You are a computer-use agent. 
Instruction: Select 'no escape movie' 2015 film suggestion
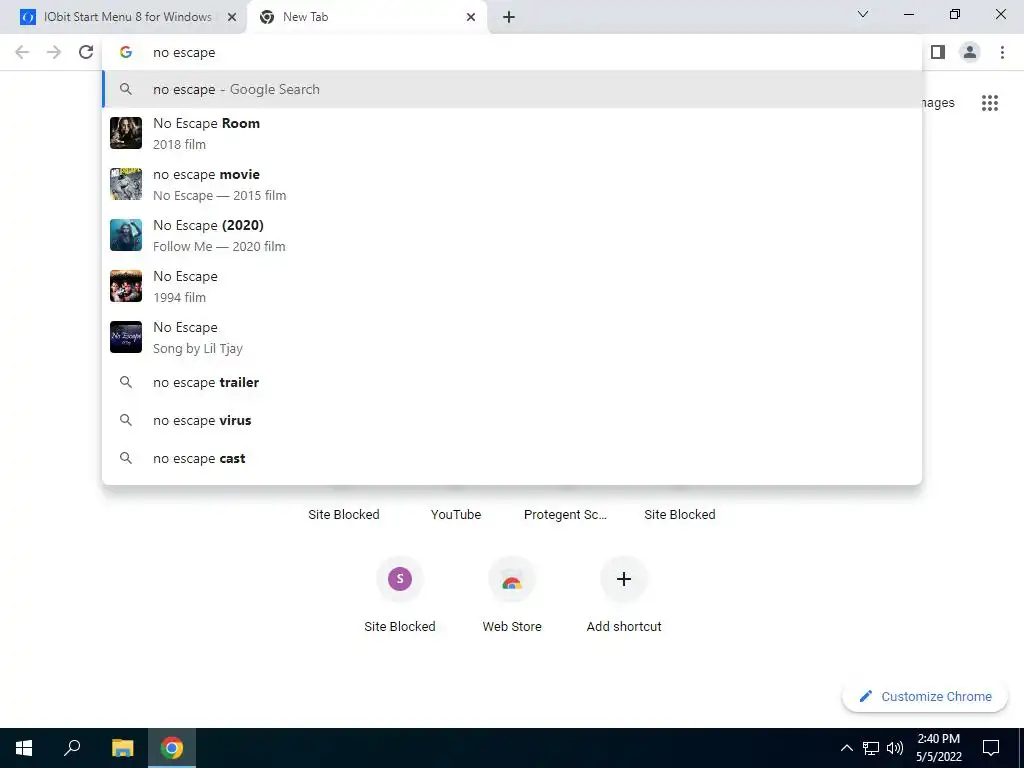(512, 184)
